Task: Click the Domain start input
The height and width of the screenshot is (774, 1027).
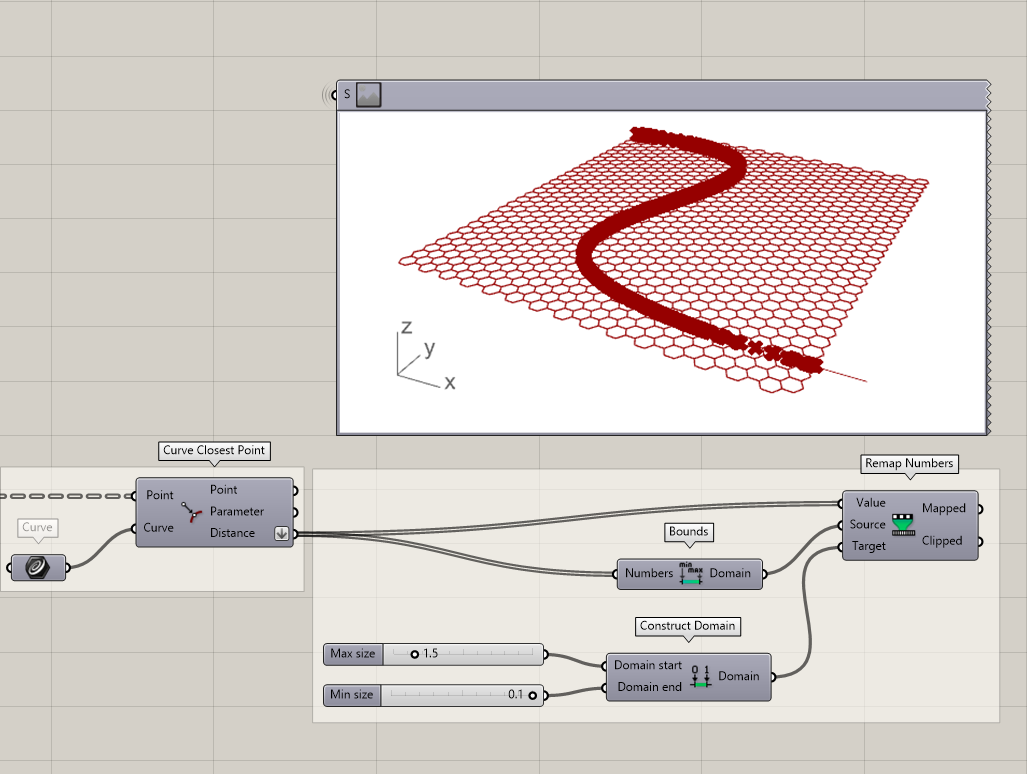Action: pyautogui.click(x=648, y=665)
